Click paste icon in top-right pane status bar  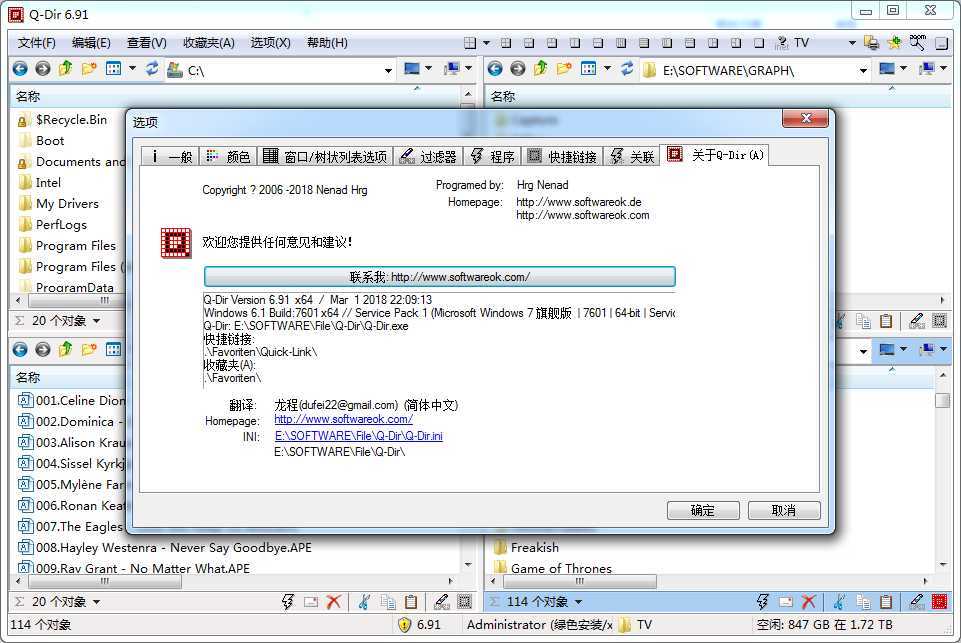(x=886, y=321)
